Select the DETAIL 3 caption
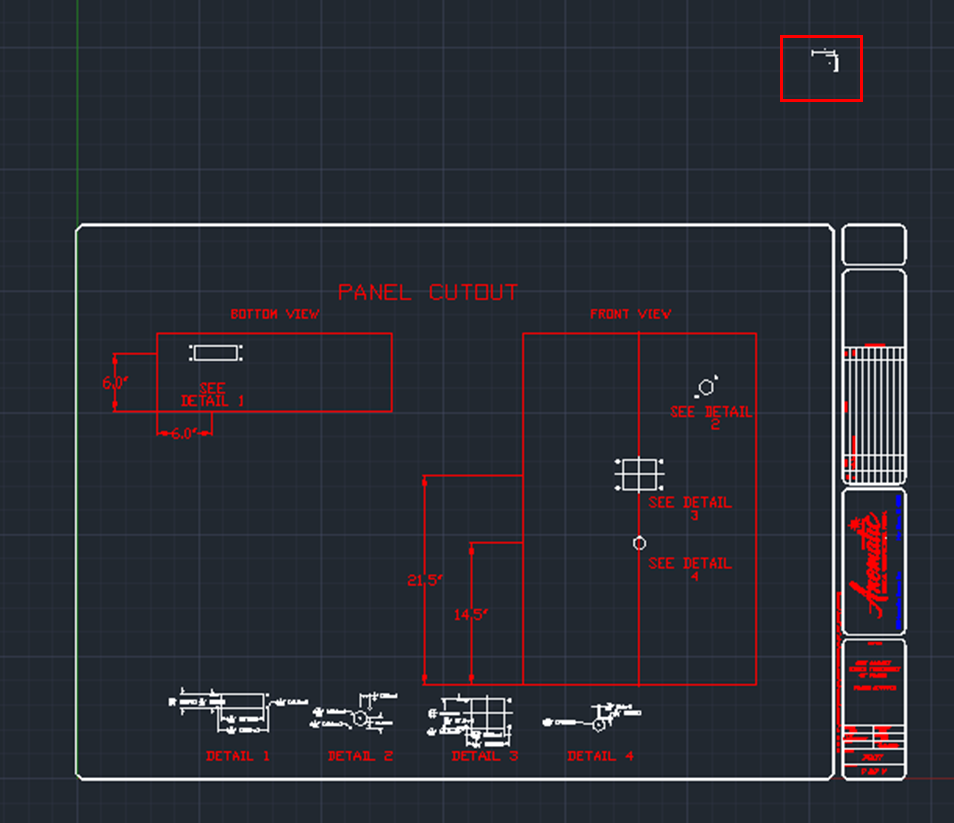The image size is (954, 823). (485, 756)
